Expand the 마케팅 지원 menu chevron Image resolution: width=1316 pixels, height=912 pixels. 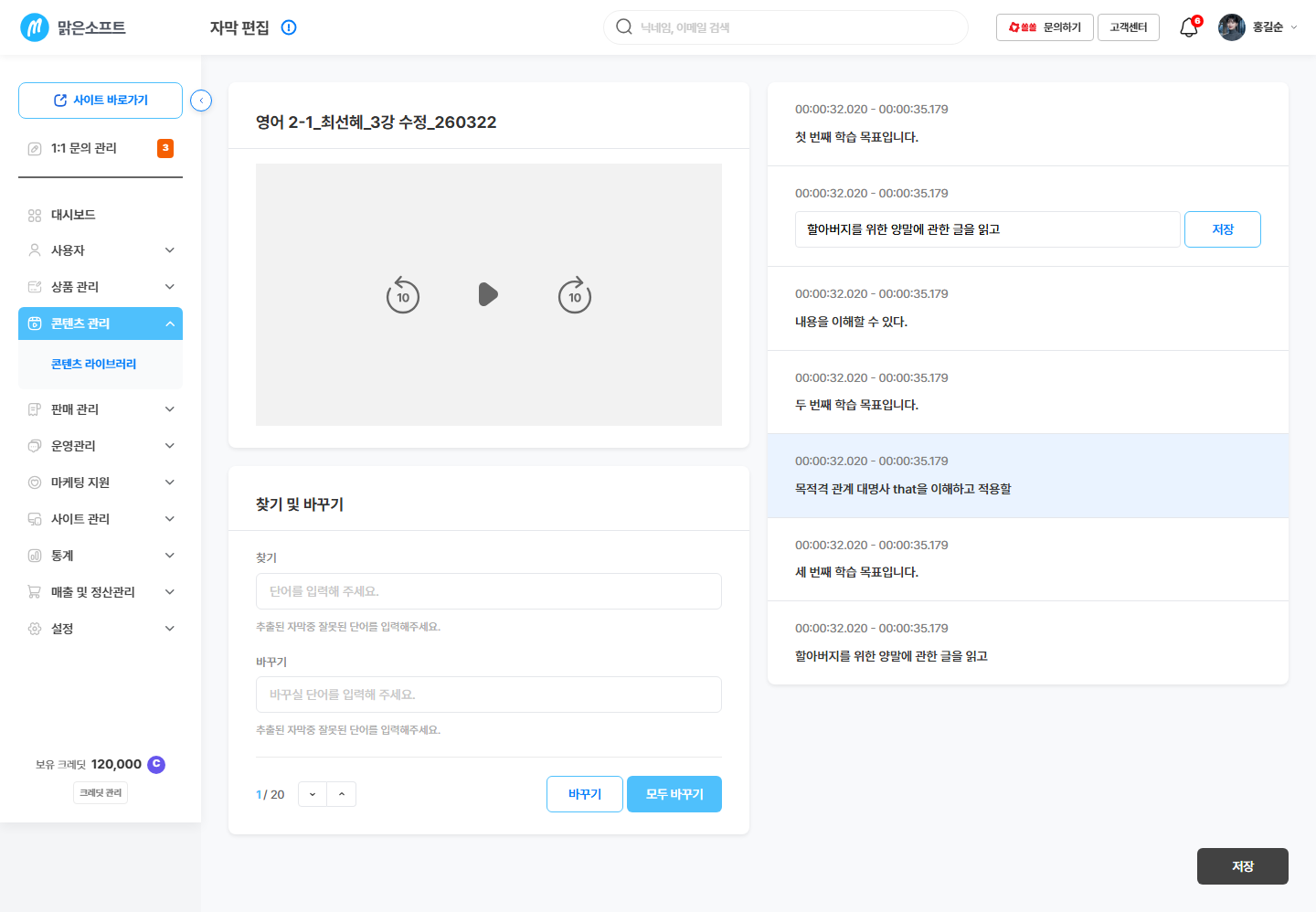pos(170,483)
